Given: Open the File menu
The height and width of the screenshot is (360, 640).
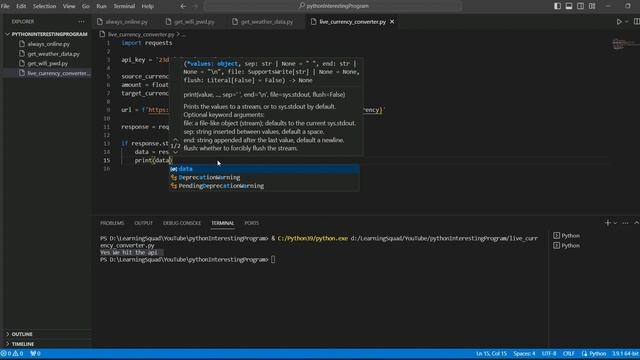Looking at the screenshot, I should pos(5,6).
